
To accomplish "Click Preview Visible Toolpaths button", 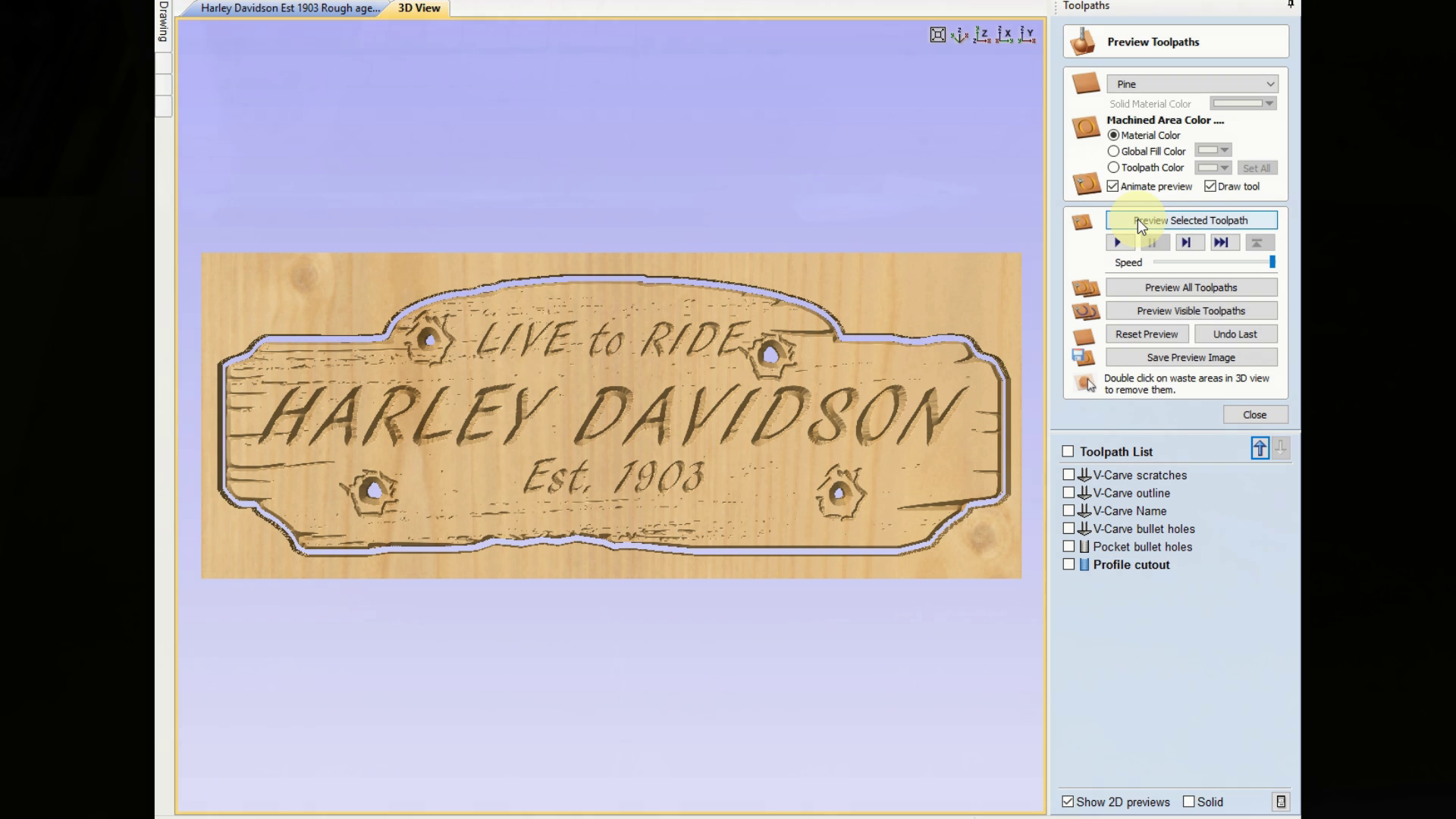I will pyautogui.click(x=1191, y=311).
